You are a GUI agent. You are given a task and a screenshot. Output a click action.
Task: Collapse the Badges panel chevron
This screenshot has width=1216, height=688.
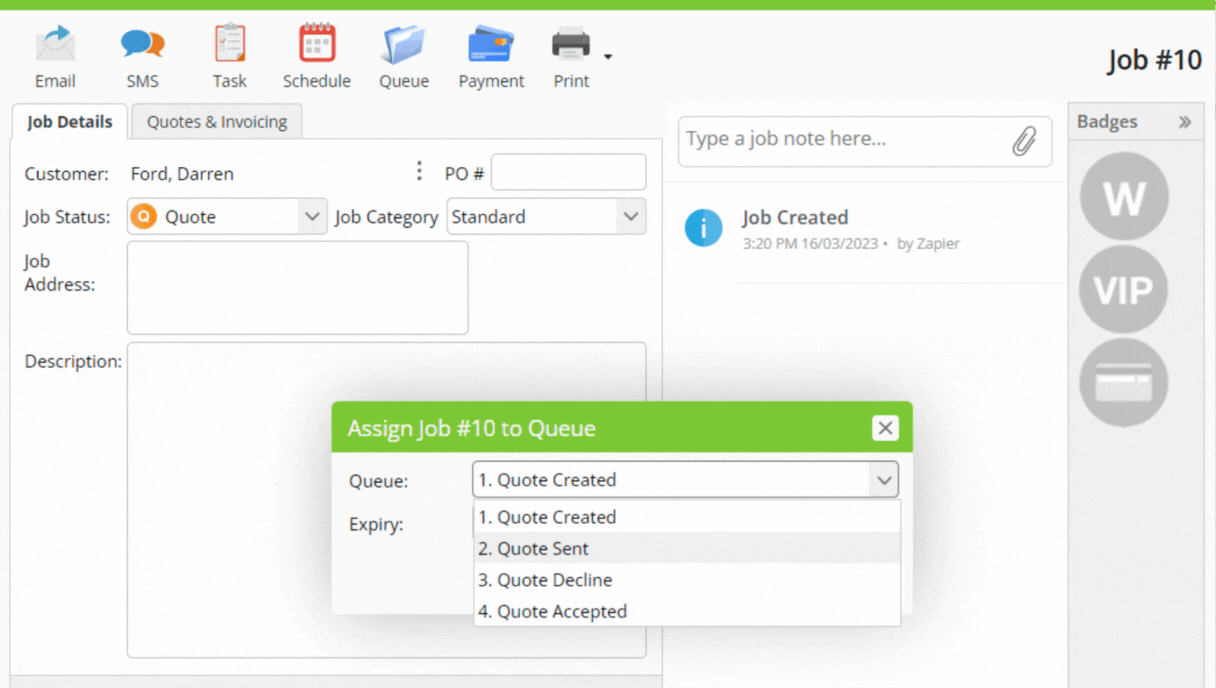coord(1185,122)
